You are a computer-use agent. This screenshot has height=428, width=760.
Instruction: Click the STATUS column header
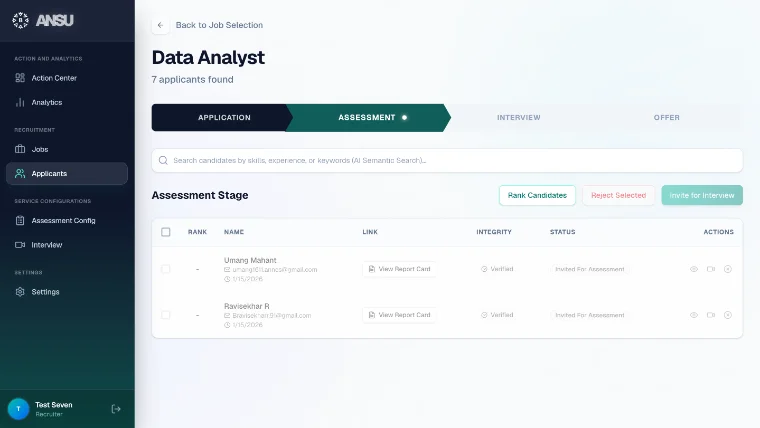562,232
